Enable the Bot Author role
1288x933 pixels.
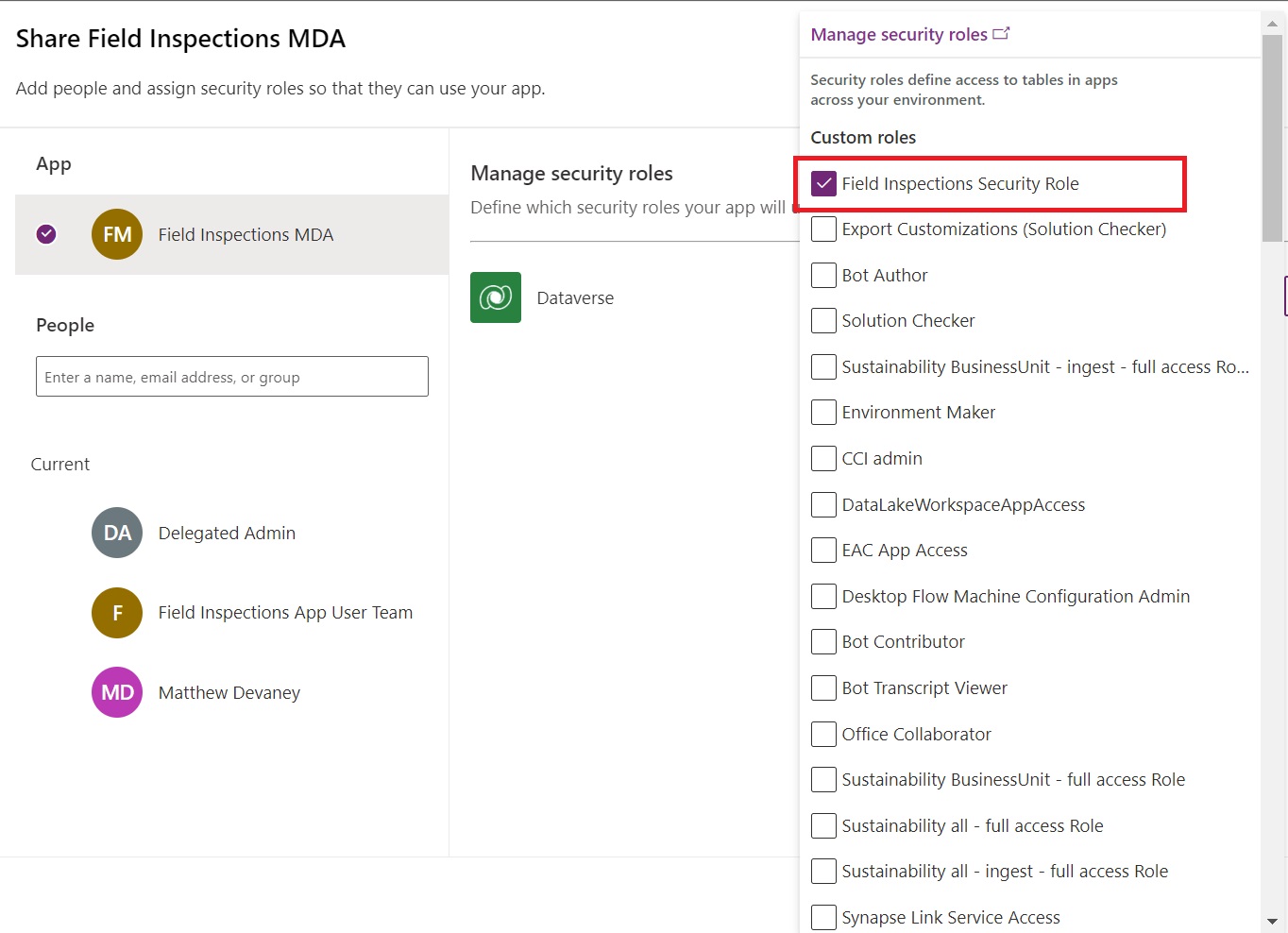[x=823, y=275]
